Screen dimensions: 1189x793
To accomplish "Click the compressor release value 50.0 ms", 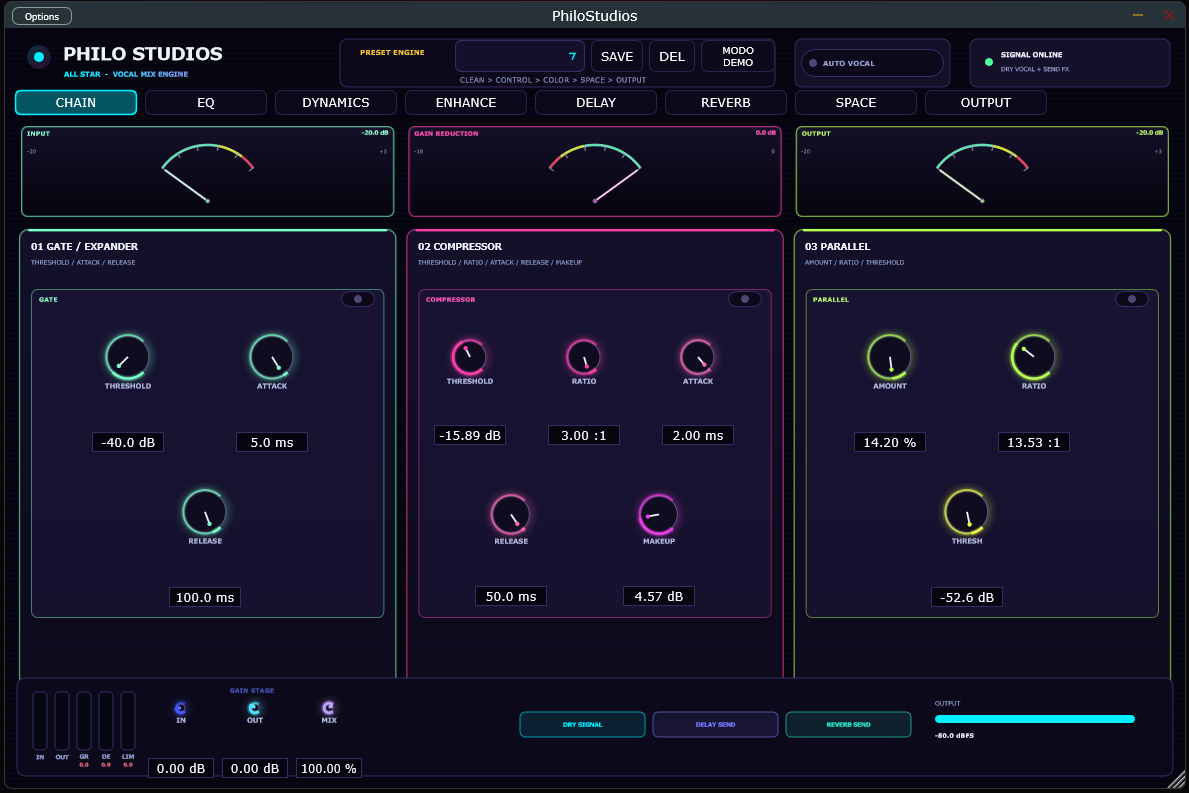I will 510,596.
